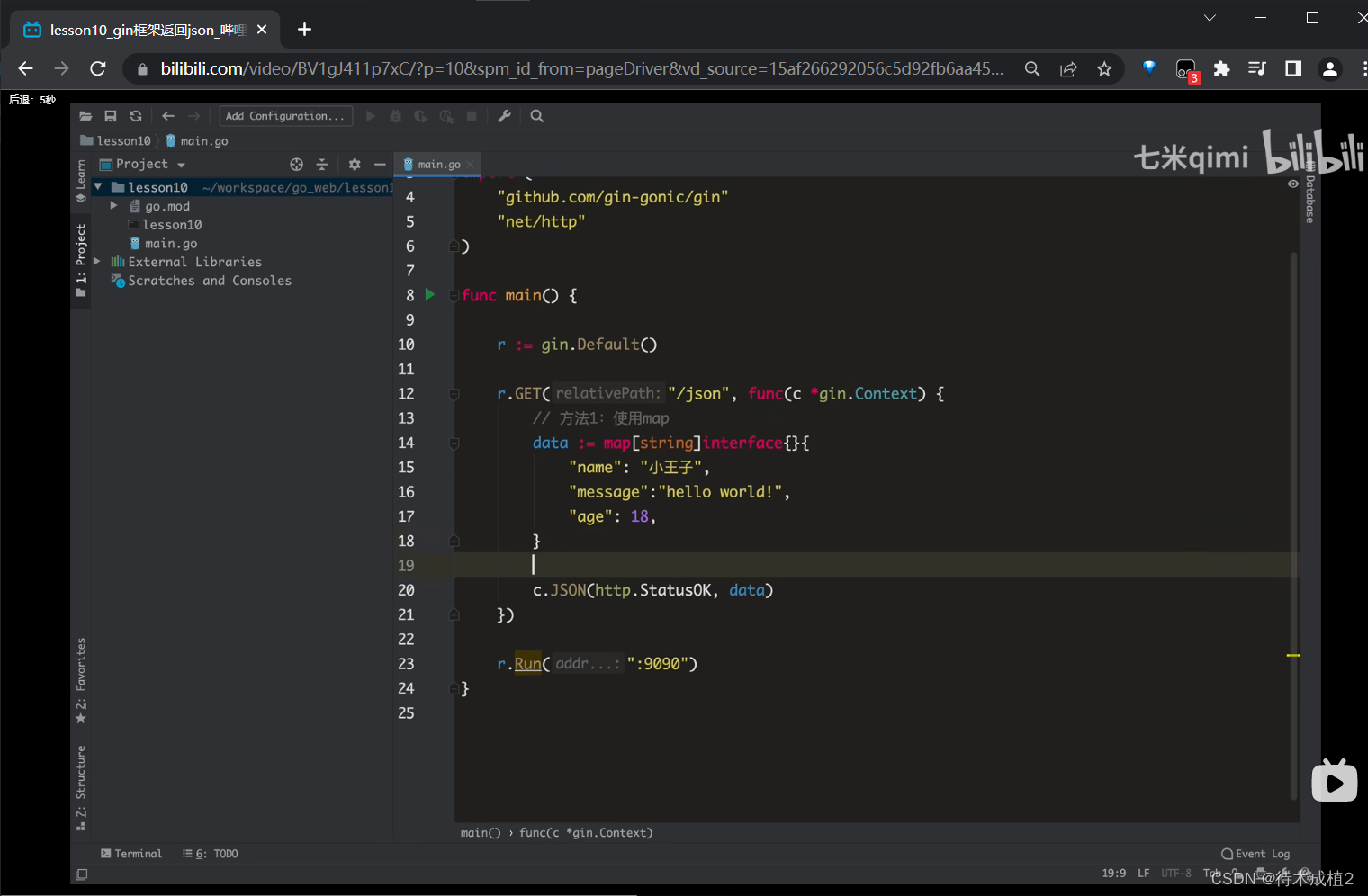This screenshot has width=1368, height=896.
Task: Fold the data map literal at line 14
Action: [x=454, y=443]
